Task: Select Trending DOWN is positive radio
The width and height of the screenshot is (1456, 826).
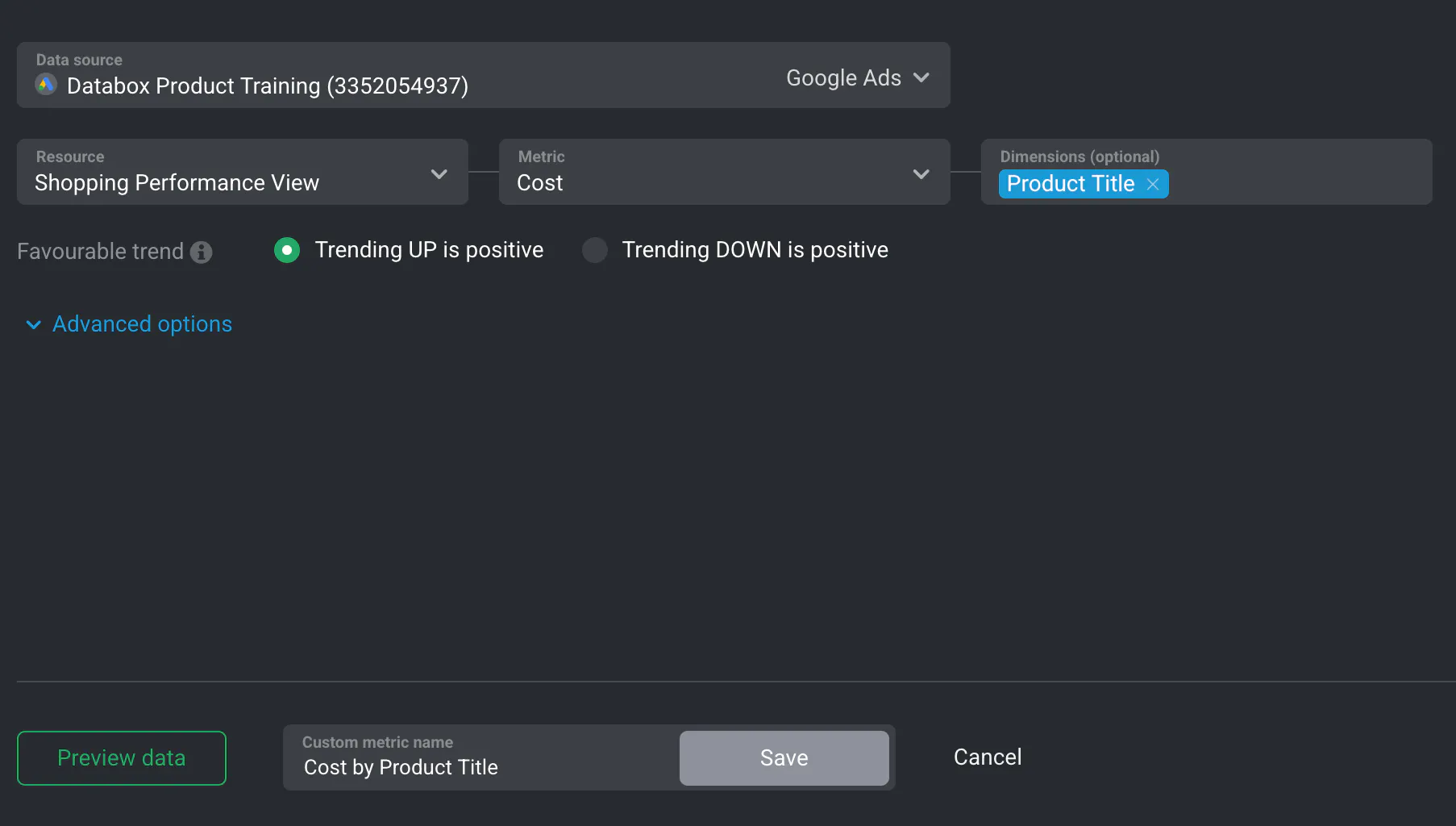Action: coord(595,250)
